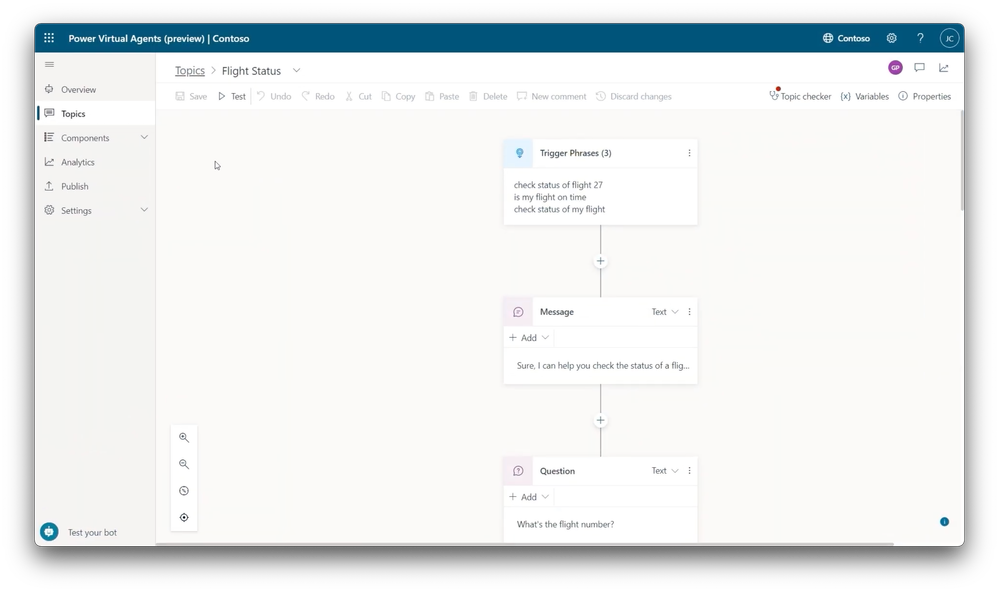
Task: Open Test your bot panel
Action: [79, 532]
